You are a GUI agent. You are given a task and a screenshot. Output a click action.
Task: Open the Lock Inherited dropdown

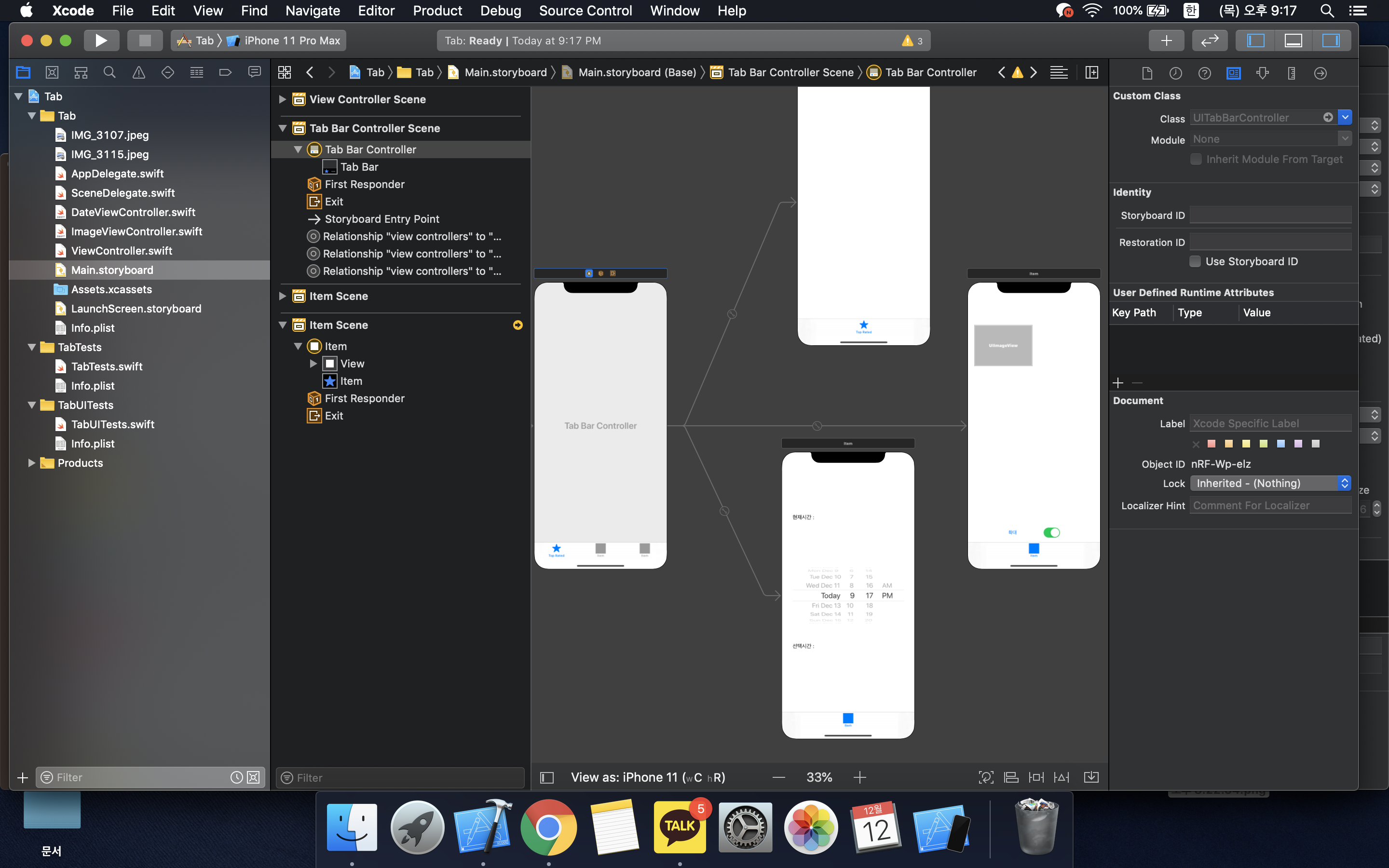[1270, 483]
